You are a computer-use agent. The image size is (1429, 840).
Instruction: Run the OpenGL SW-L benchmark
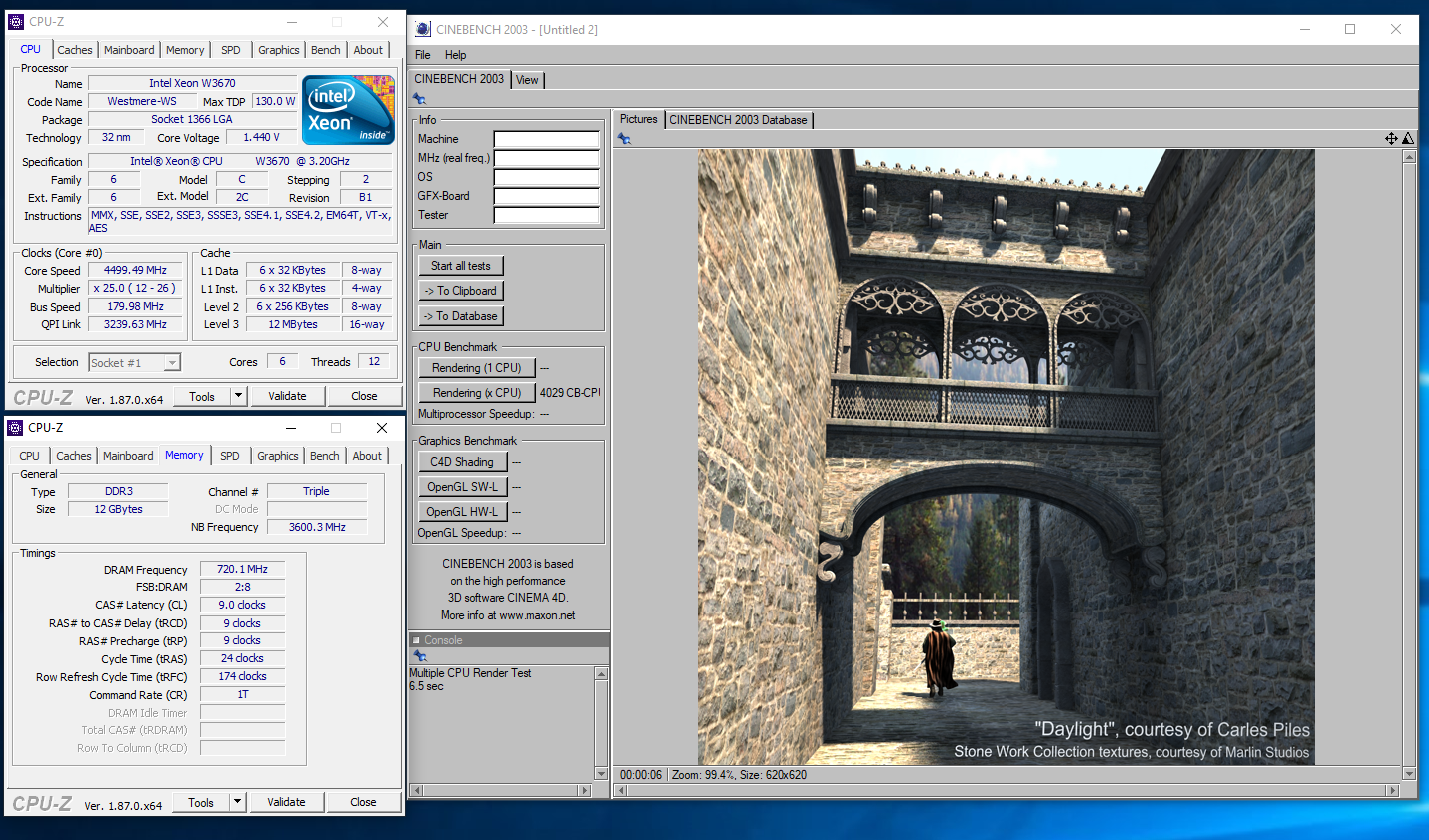coord(462,487)
